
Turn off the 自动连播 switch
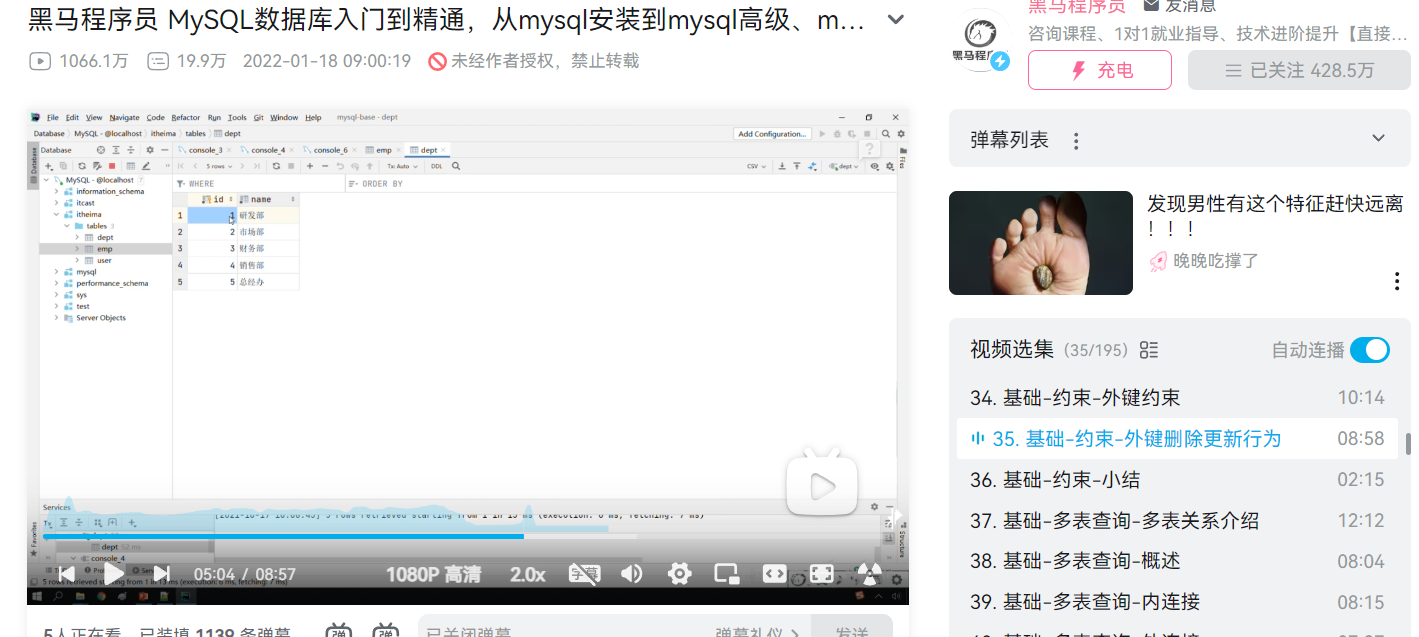tap(1370, 349)
